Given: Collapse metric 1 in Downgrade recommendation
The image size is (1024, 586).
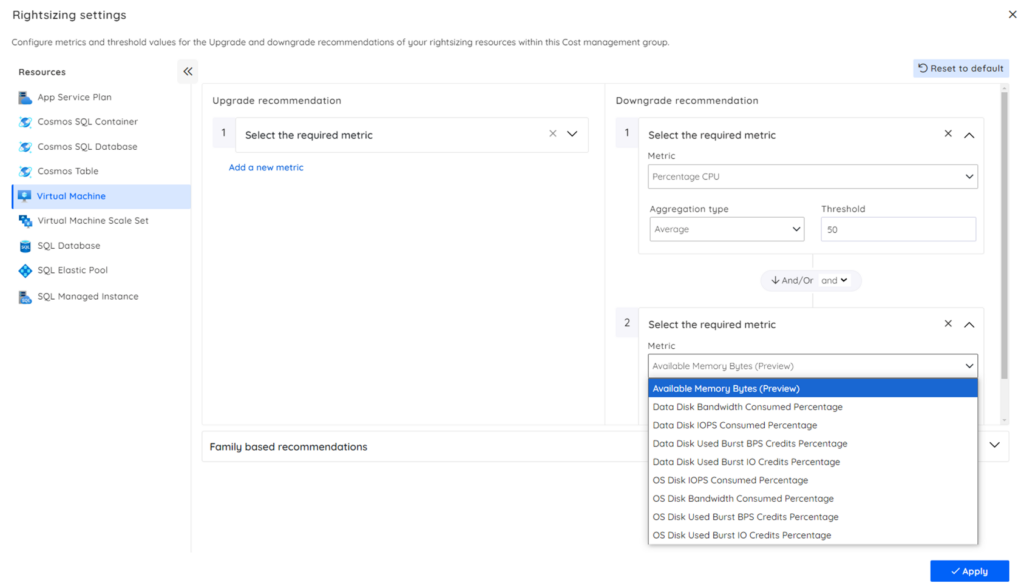Looking at the screenshot, I should 968,134.
